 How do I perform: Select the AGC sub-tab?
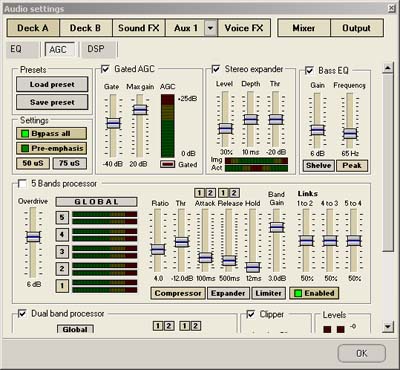tap(60, 49)
